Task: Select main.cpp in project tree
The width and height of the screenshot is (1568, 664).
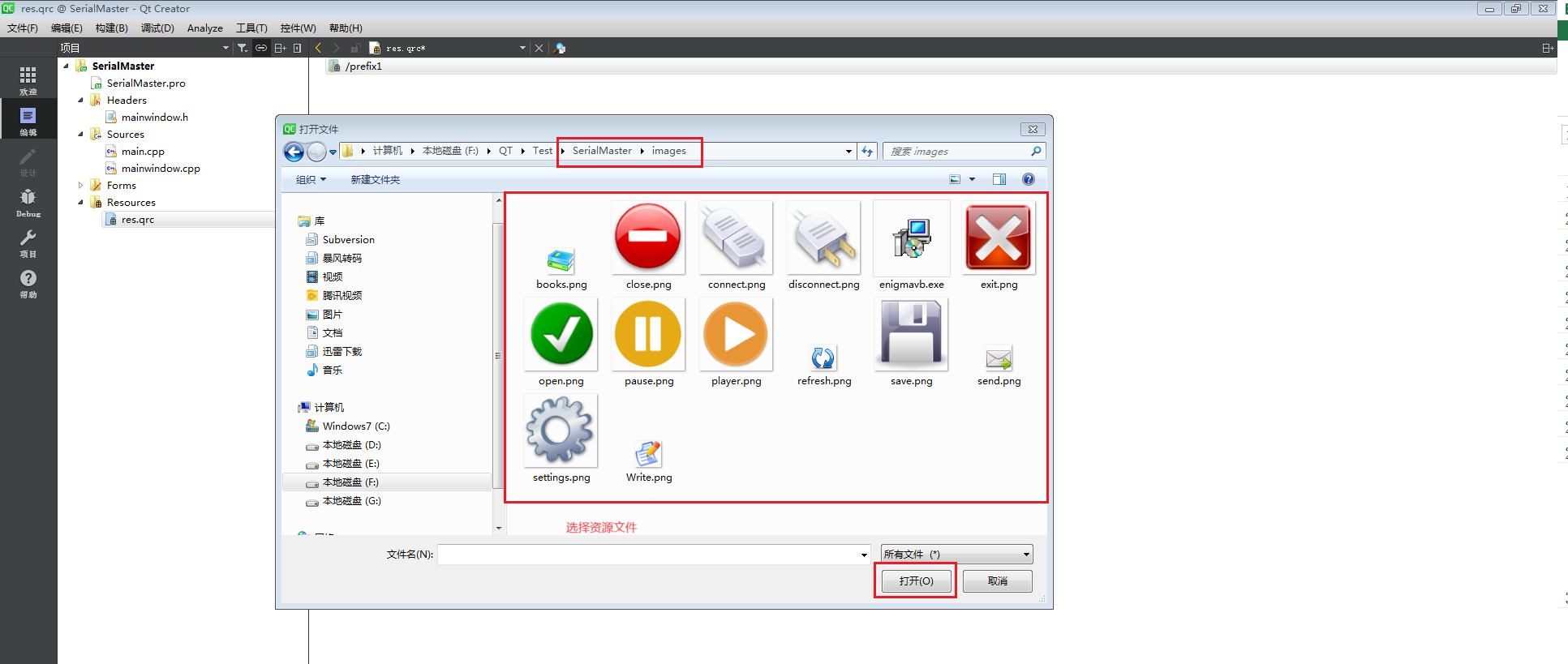Action: coord(143,151)
